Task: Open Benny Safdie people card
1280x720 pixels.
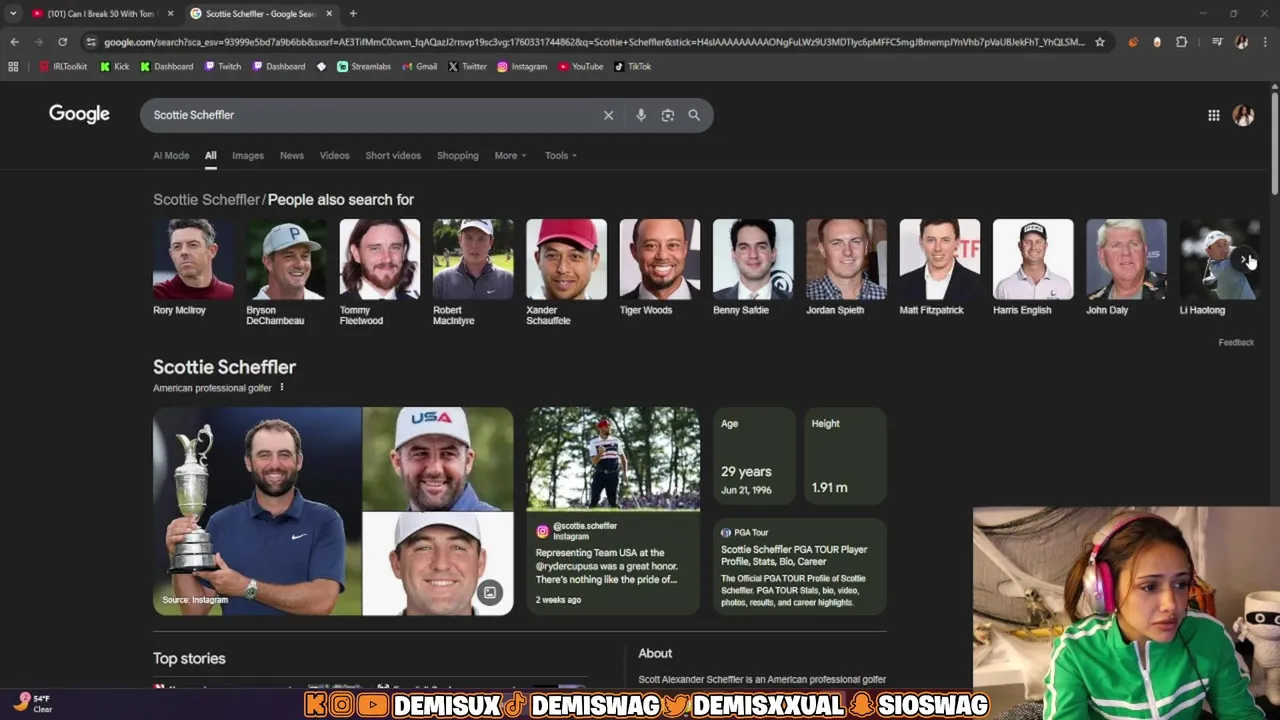Action: point(753,267)
